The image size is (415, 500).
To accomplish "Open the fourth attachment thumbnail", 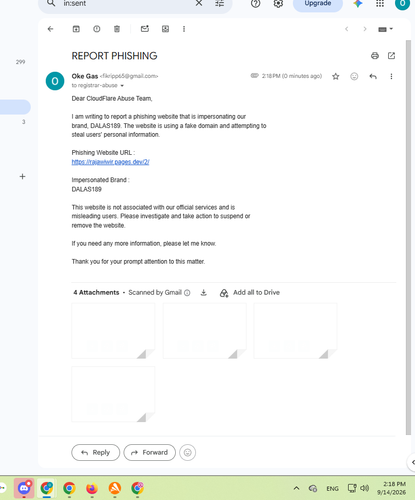I will pos(113,394).
